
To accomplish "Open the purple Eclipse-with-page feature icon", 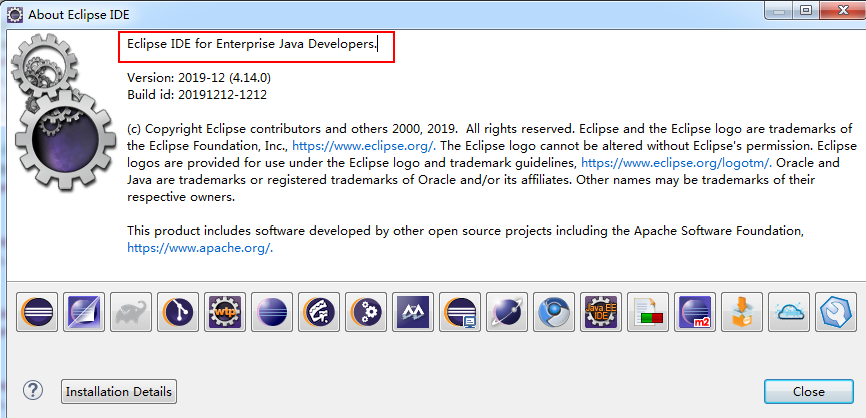I will coord(84,312).
